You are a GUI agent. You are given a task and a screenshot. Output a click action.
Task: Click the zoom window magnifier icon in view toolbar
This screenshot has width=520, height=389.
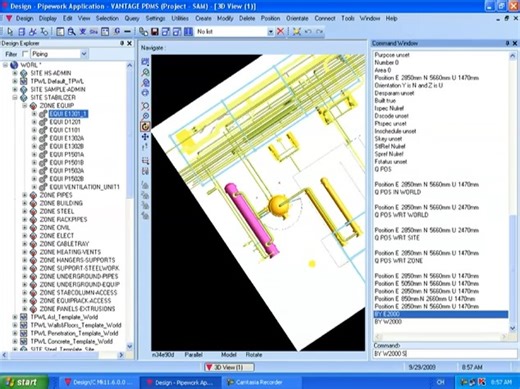click(x=145, y=106)
